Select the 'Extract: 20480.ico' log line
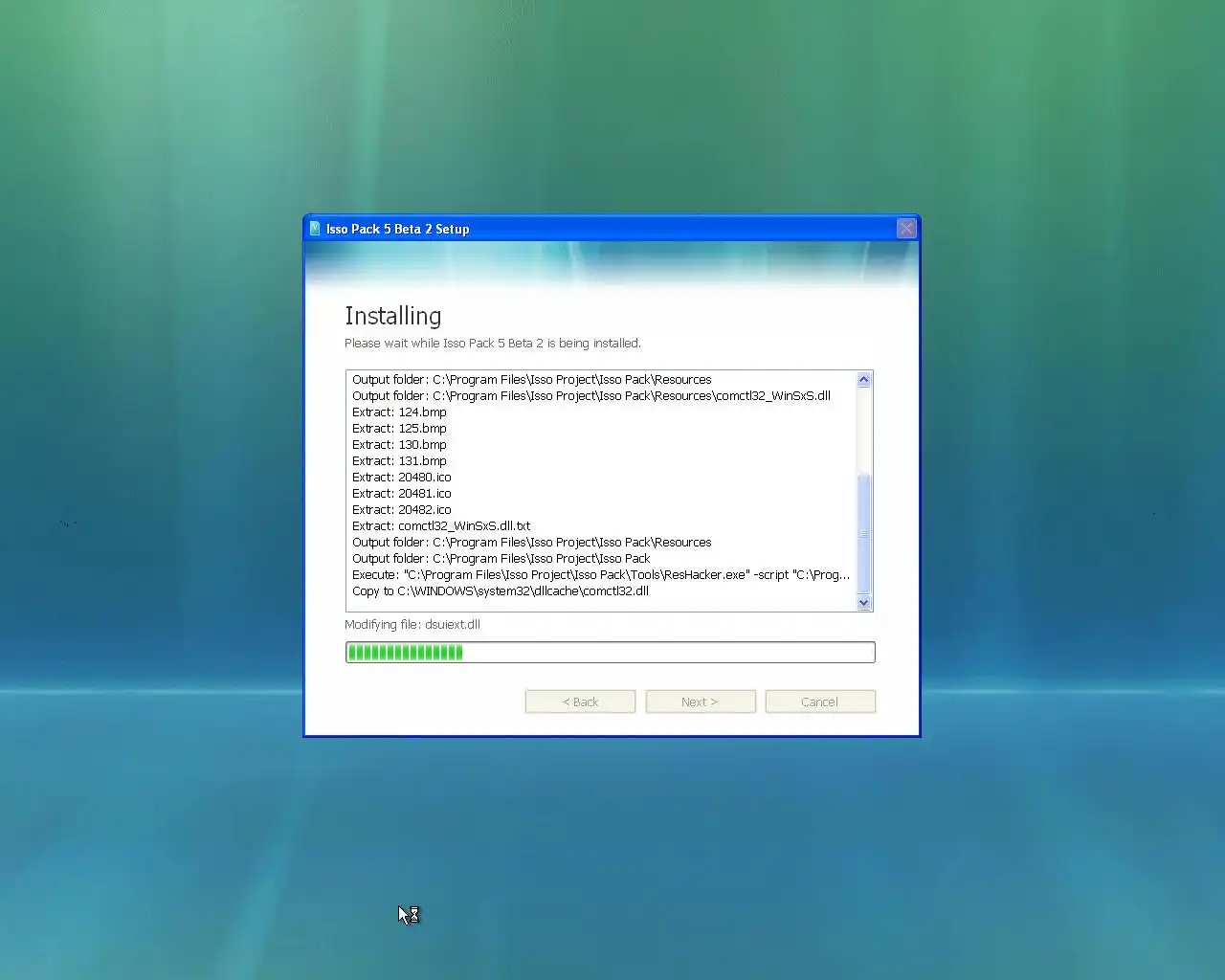 [x=402, y=478]
